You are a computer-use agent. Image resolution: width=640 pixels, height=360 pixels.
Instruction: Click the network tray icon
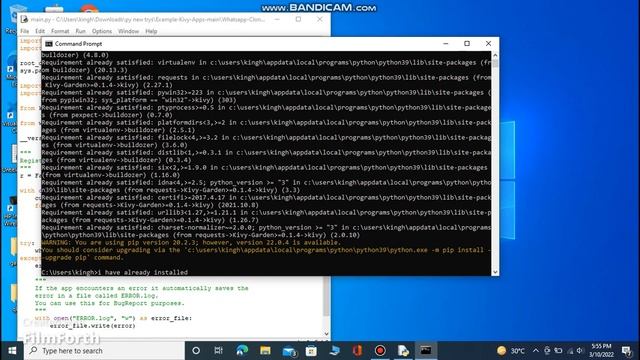[570, 351]
